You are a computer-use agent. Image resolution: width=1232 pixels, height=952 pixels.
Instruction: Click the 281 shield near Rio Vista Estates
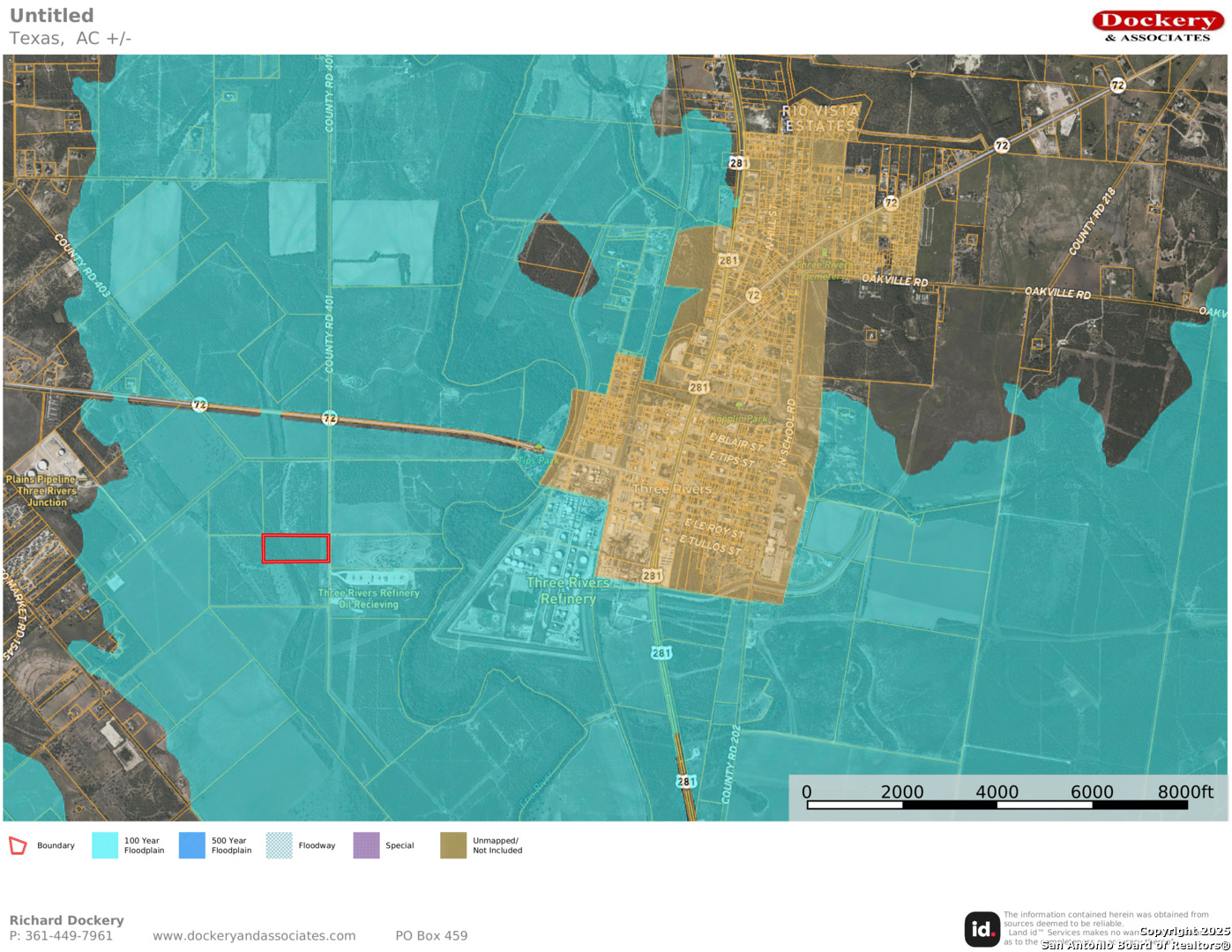(738, 163)
